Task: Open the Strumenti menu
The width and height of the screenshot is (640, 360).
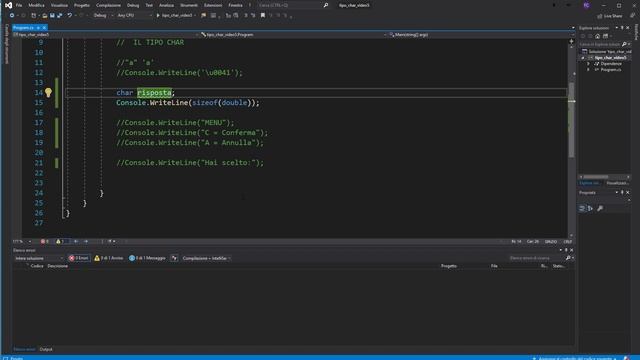Action: pyautogui.click(x=189, y=5)
